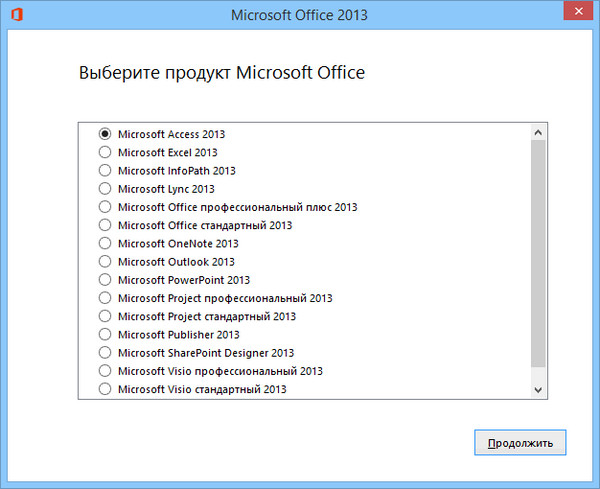Screen dimensions: 600x489
Task: Choose Microsoft Project профессиональный 2013
Action: point(105,298)
